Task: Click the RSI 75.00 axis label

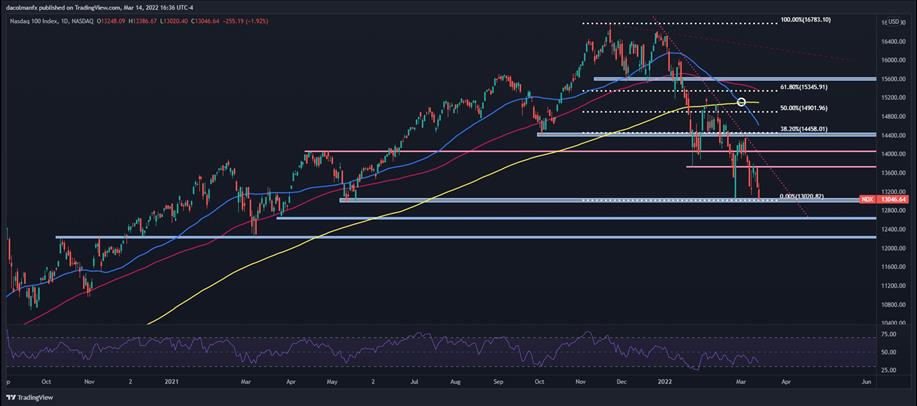Action: pos(889,335)
